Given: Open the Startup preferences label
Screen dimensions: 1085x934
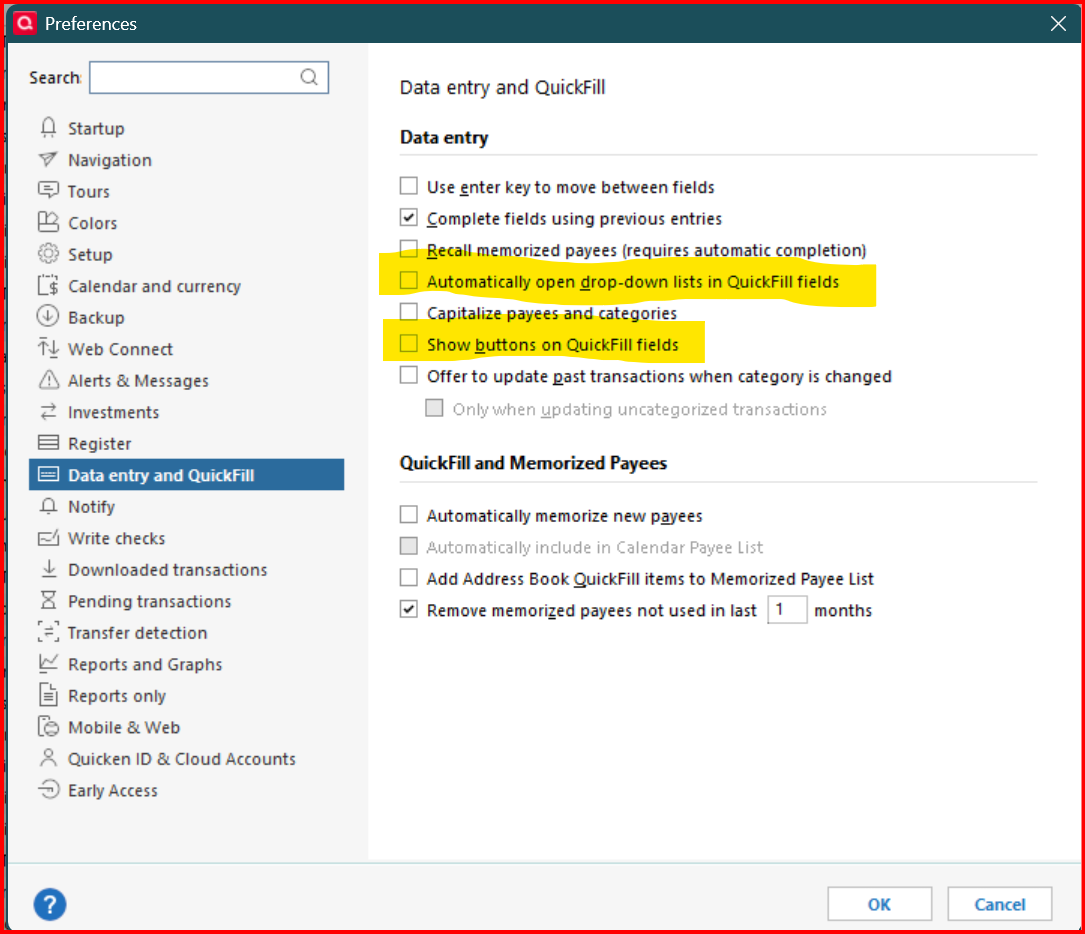Looking at the screenshot, I should (96, 129).
